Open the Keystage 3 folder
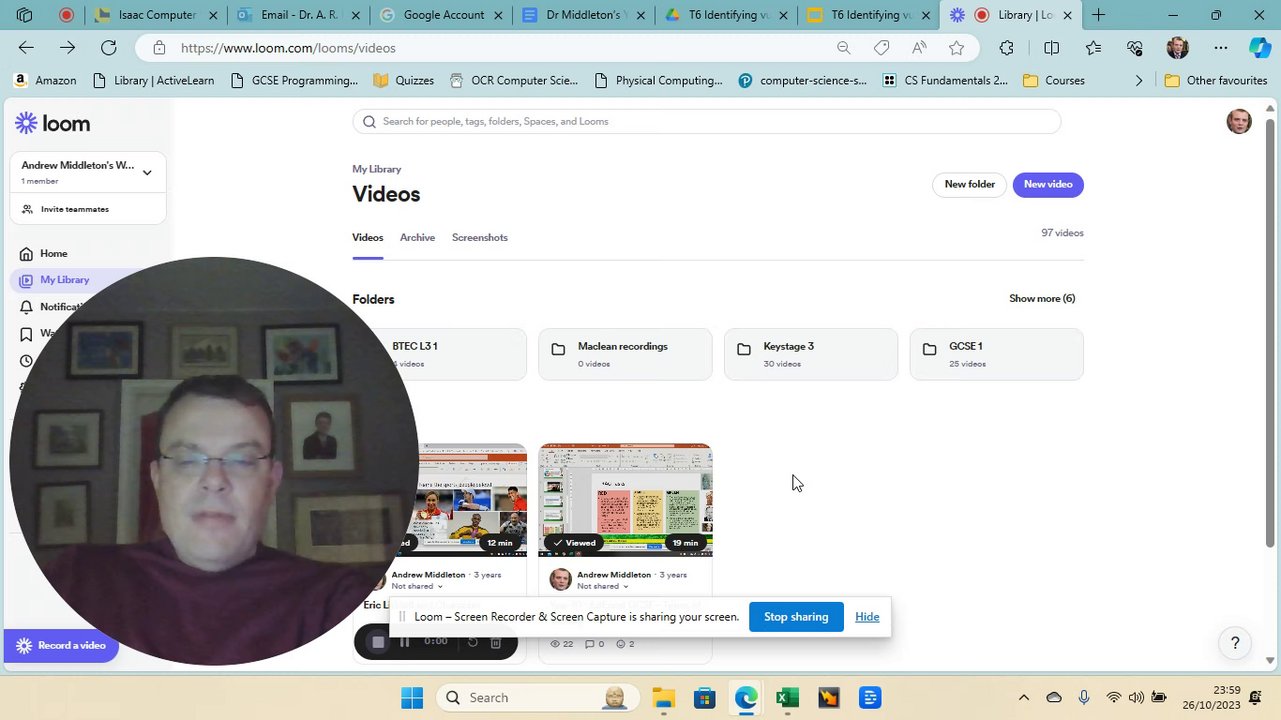The height and width of the screenshot is (720, 1281). tap(811, 354)
